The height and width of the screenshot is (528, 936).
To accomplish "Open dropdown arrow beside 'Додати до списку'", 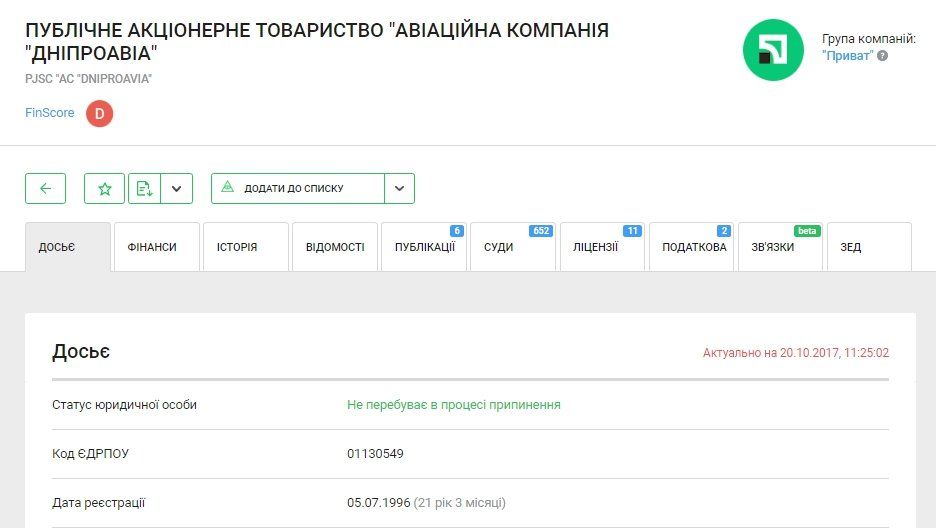I will coord(399,188).
